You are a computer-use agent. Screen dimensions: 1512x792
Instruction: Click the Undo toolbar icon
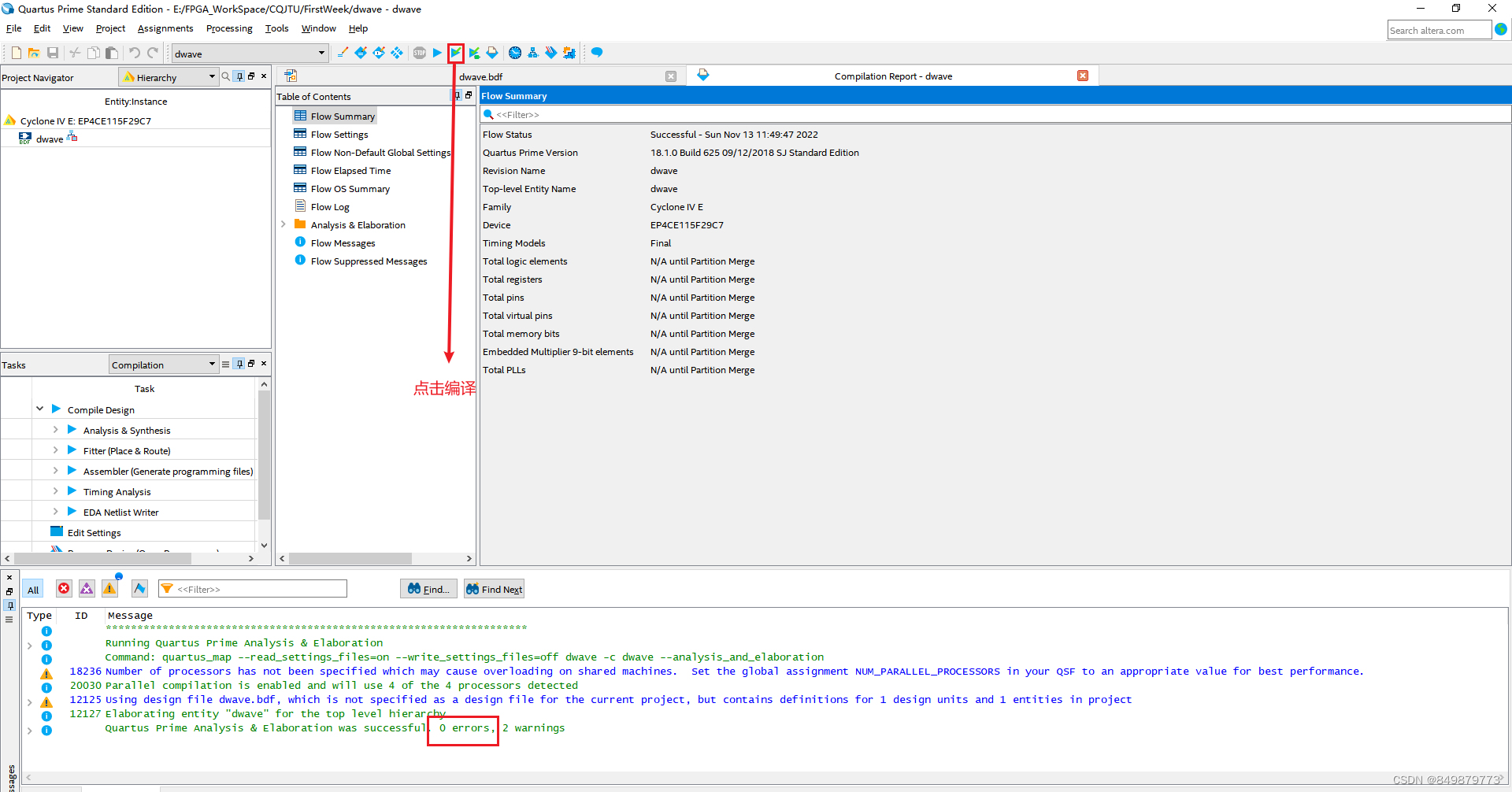coord(135,53)
